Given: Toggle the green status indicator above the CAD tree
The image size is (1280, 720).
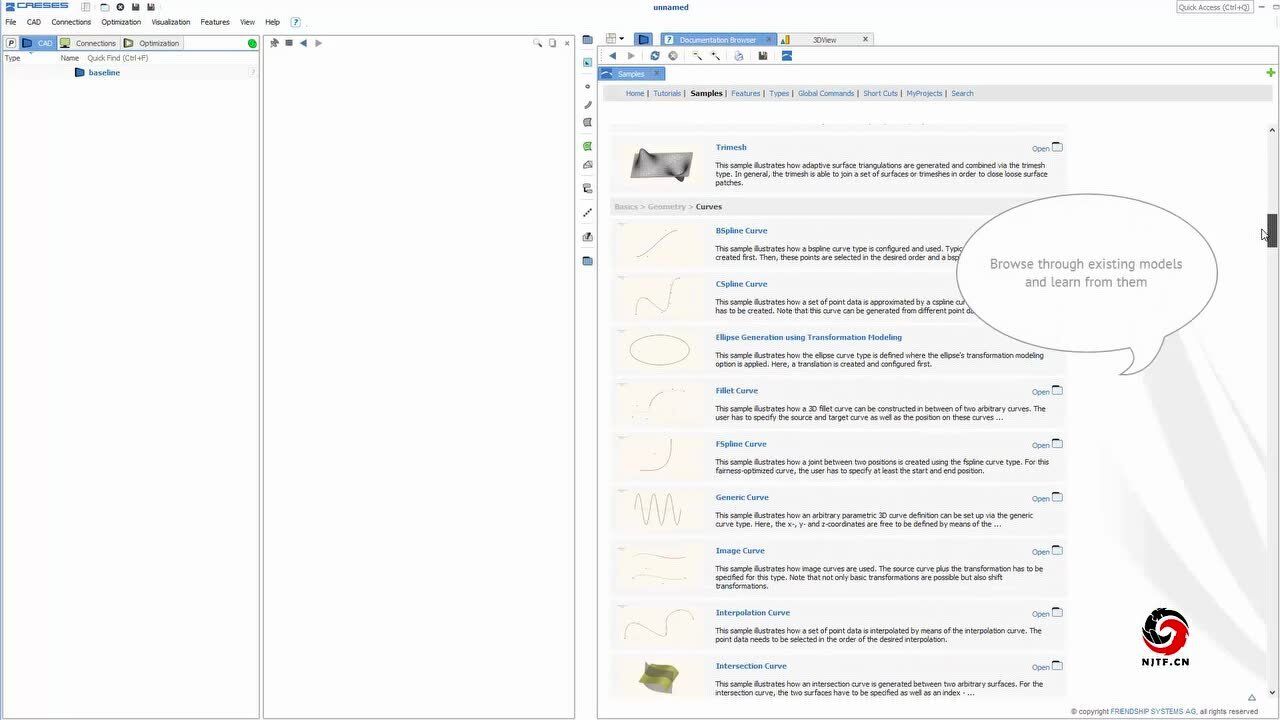Looking at the screenshot, I should point(252,43).
